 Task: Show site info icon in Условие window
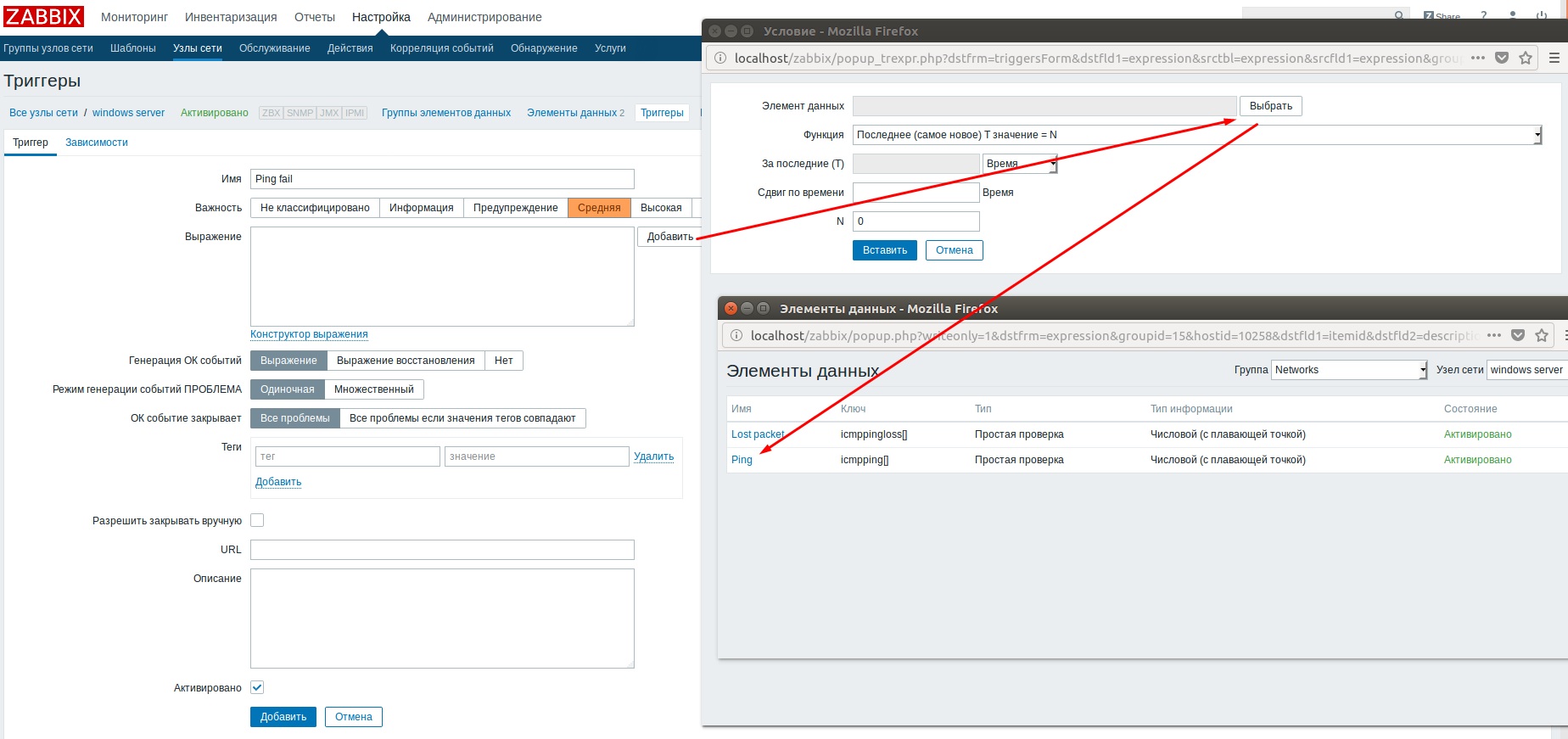(720, 58)
